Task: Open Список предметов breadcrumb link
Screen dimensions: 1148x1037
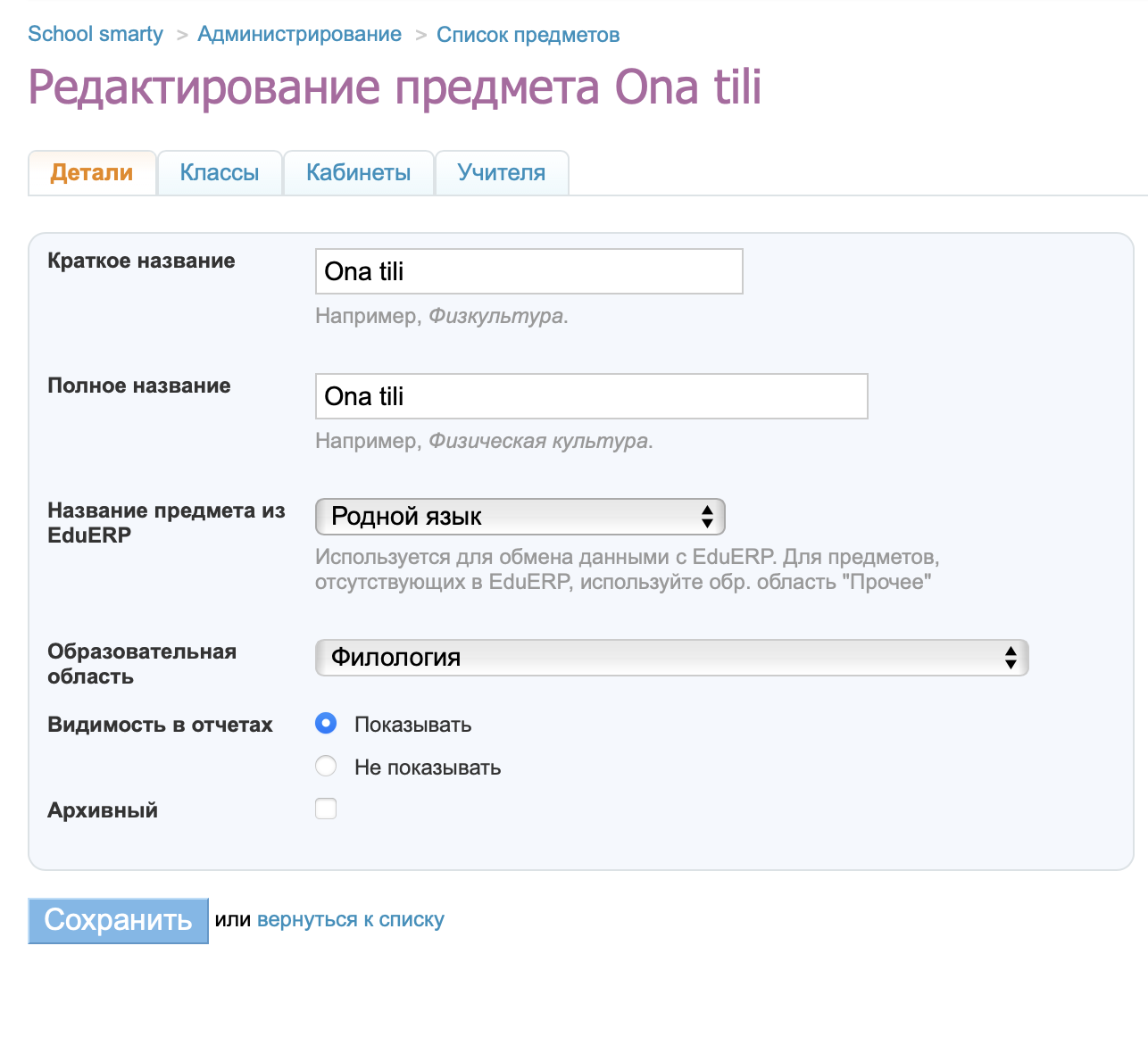Action: [528, 35]
